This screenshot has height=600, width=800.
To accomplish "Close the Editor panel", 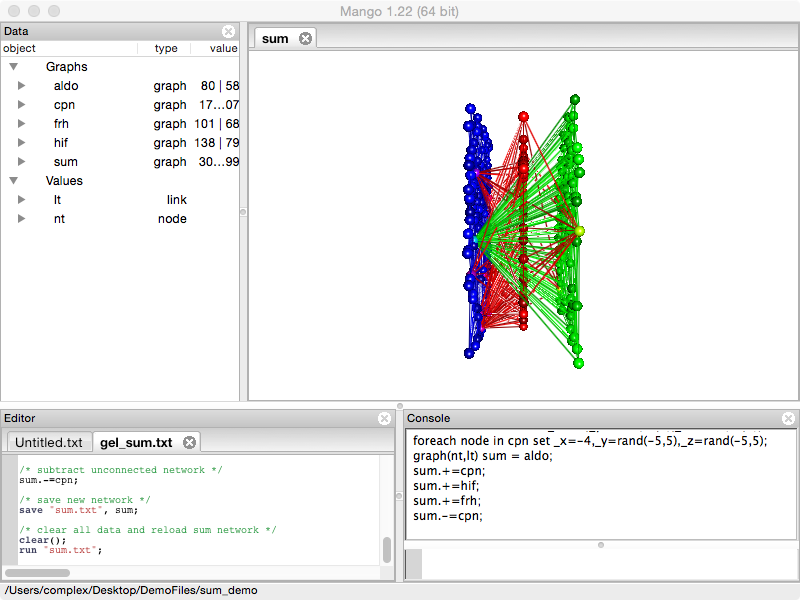I will click(x=385, y=419).
